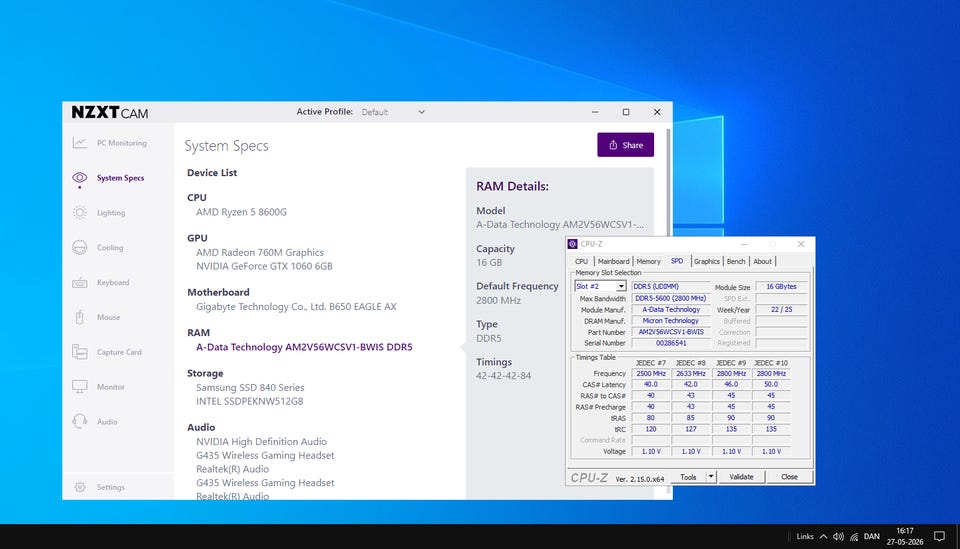Open PC Monitoring section label
Image resolution: width=960 pixels, height=549 pixels.
[x=122, y=143]
